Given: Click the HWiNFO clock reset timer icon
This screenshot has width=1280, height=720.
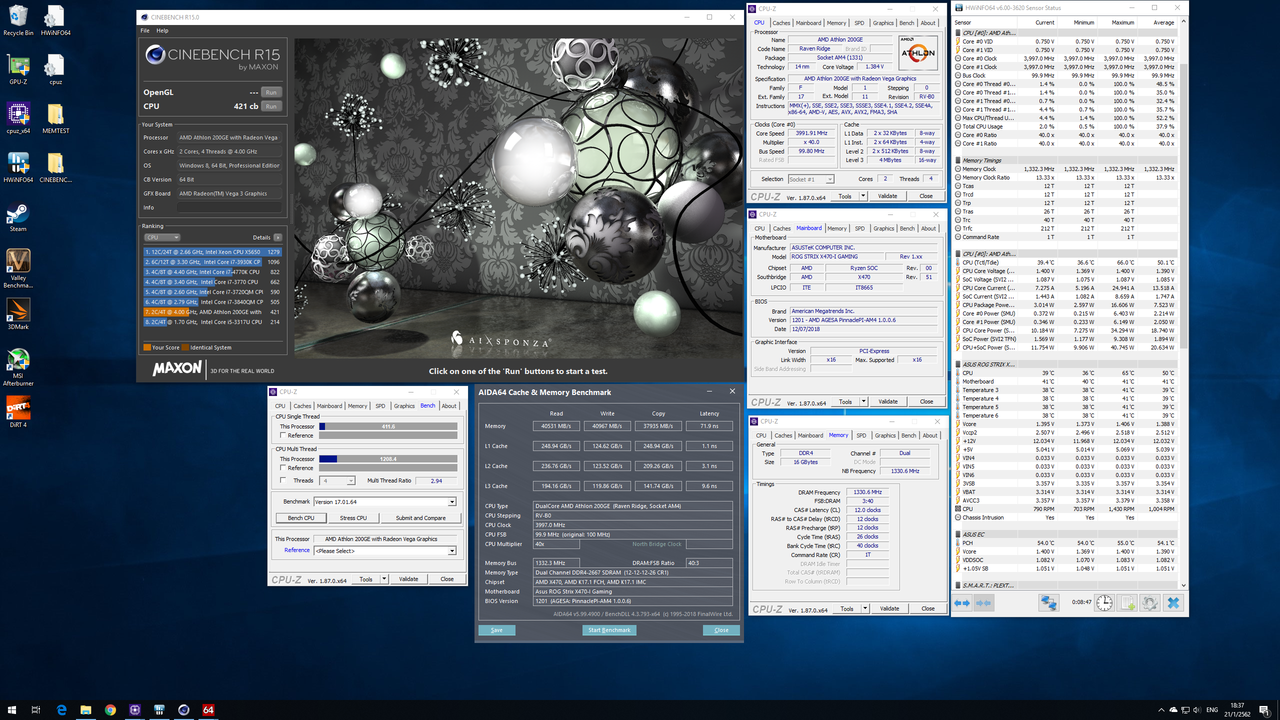Looking at the screenshot, I should point(1104,603).
